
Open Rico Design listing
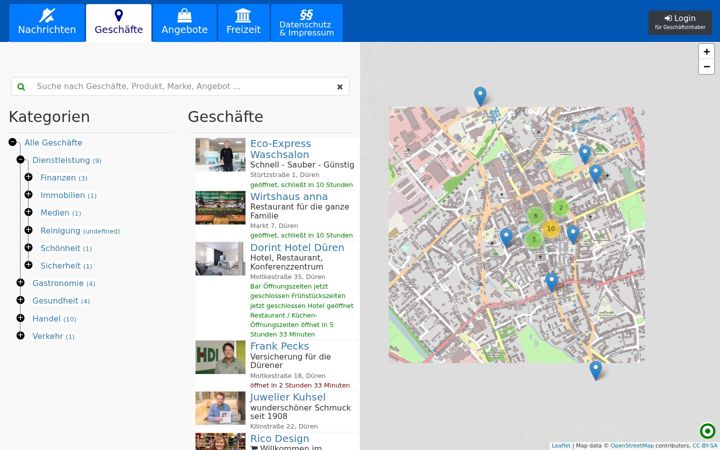click(x=280, y=439)
